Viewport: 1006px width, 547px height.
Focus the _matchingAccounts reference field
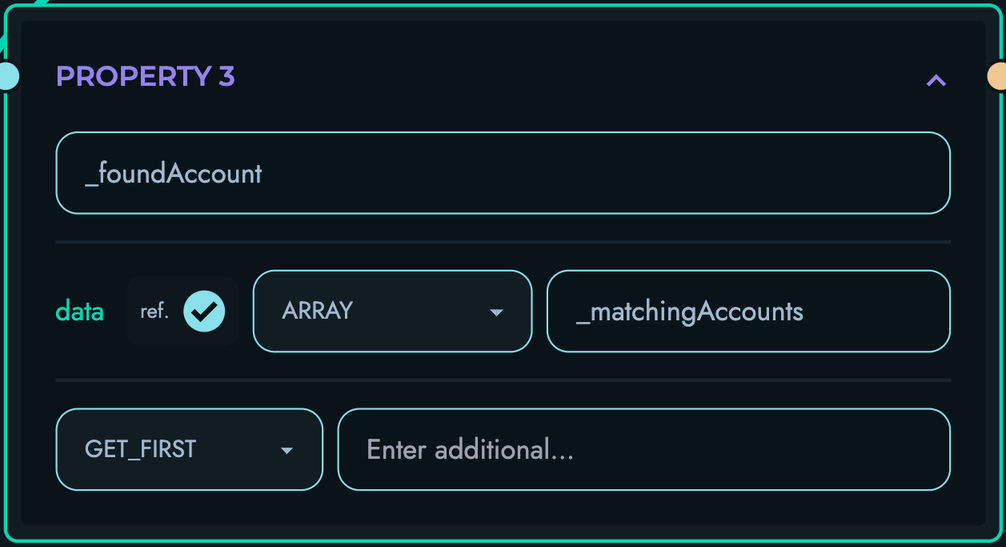(x=748, y=311)
